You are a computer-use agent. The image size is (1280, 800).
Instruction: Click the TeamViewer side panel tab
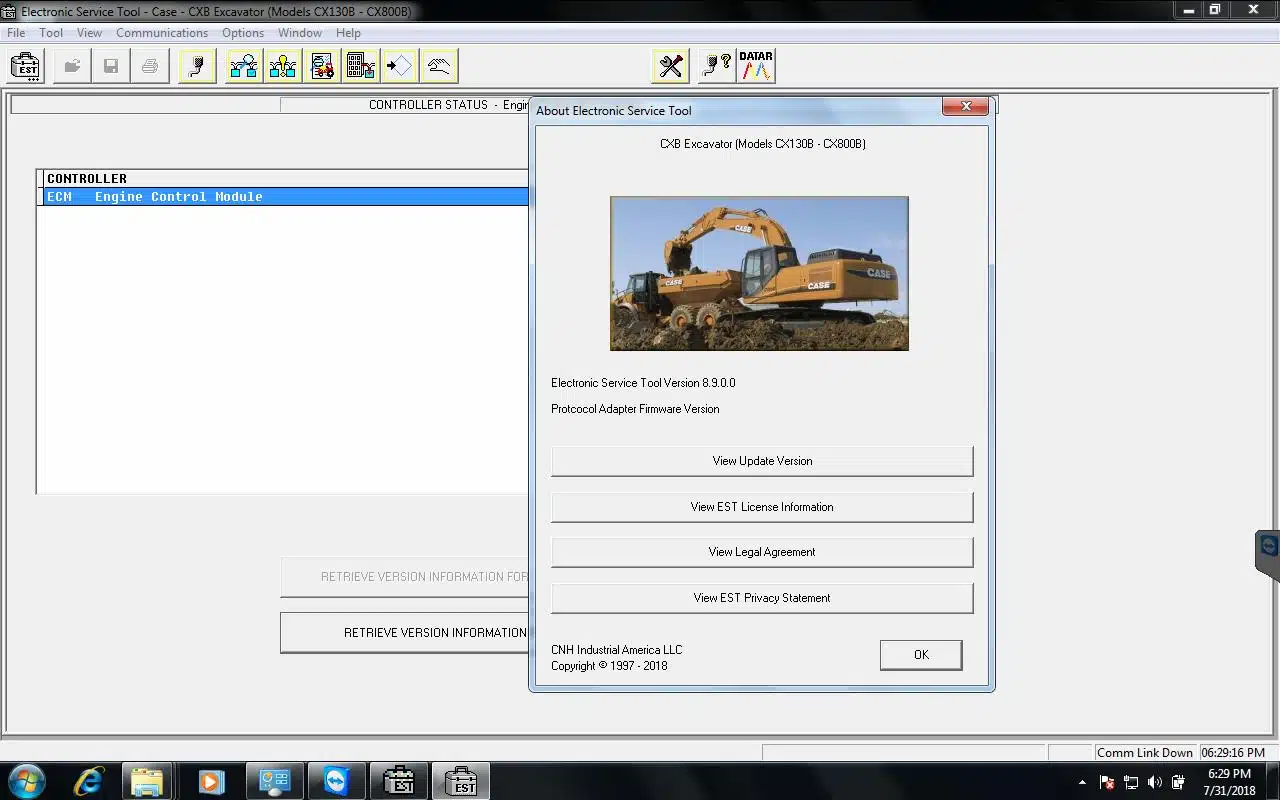(1268, 554)
